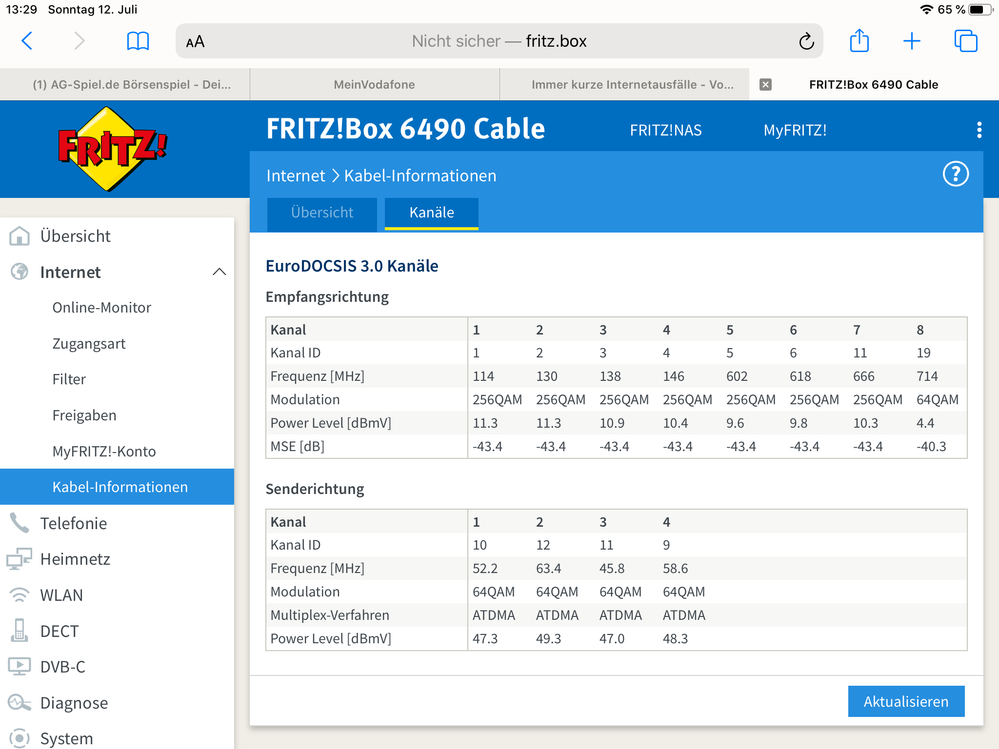Reload the page with the refresh icon
The height and width of the screenshot is (749, 999).
[x=806, y=41]
